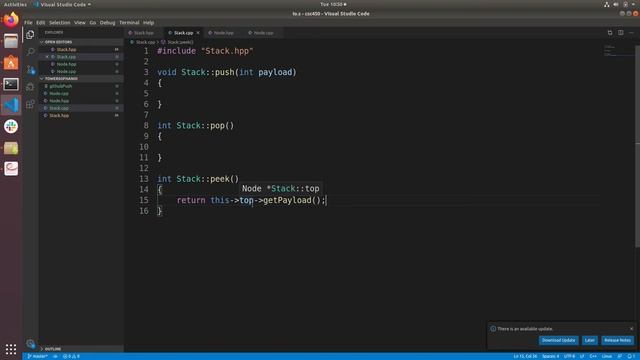Open githubPush file in the folder tree
This screenshot has height=360, width=640.
[x=81, y=86]
